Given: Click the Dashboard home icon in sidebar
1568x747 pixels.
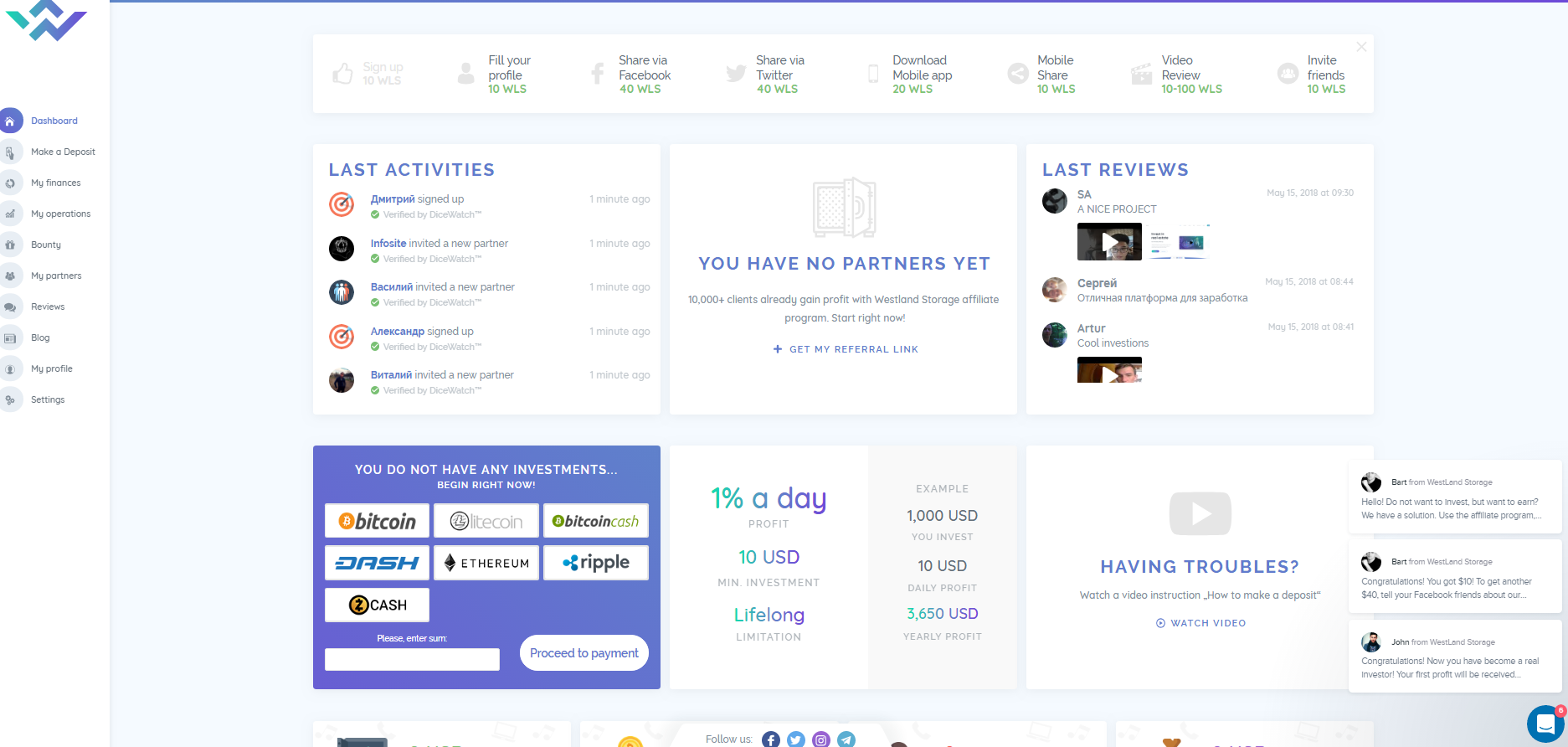Looking at the screenshot, I should click(x=10, y=121).
